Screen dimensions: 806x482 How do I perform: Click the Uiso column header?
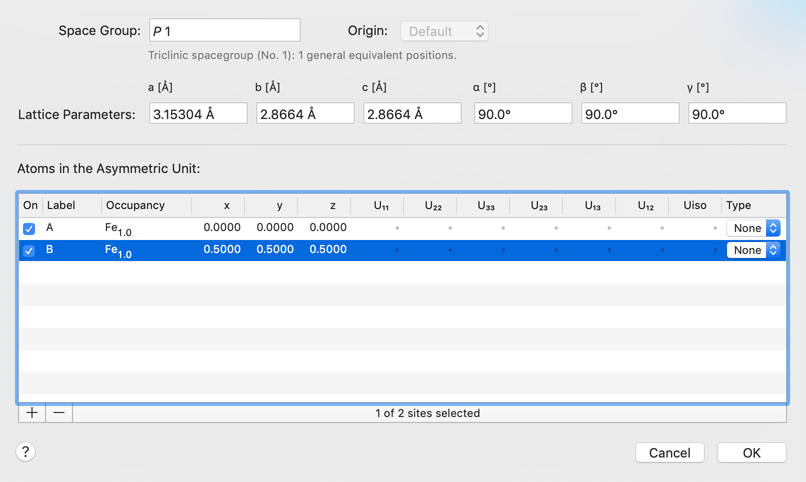tap(695, 205)
